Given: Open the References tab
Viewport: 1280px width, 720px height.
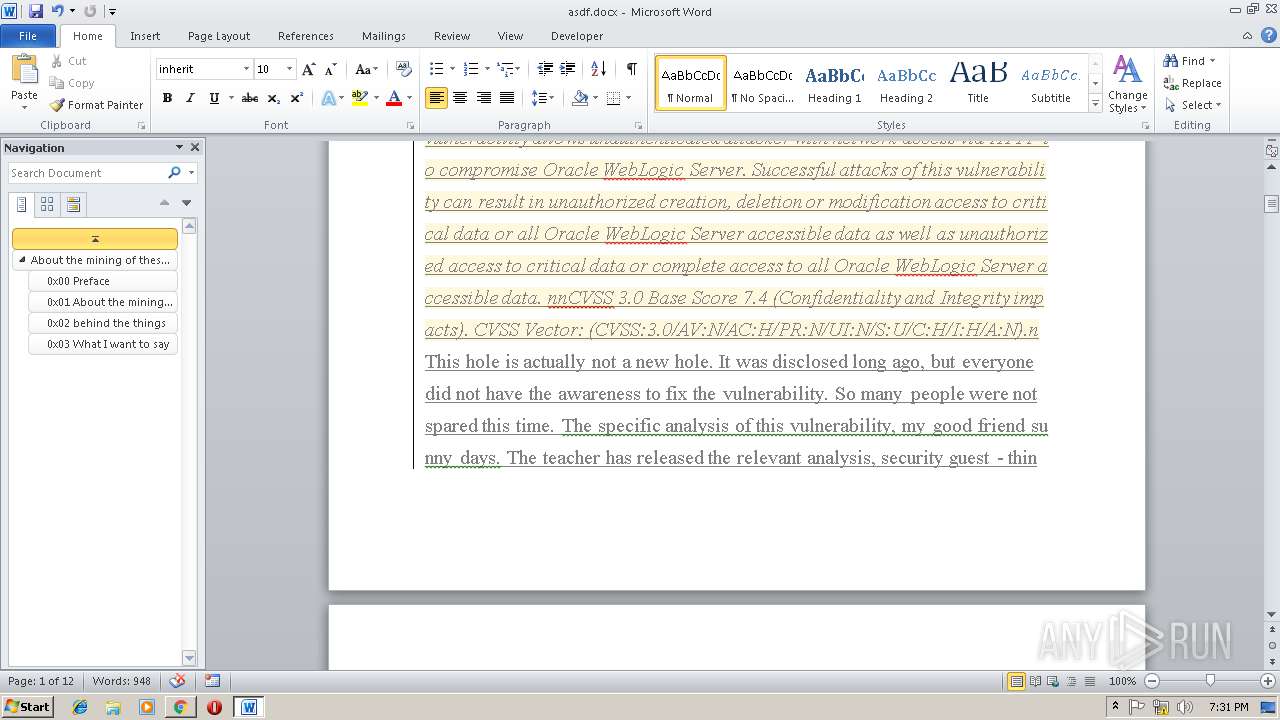Looking at the screenshot, I should point(306,36).
